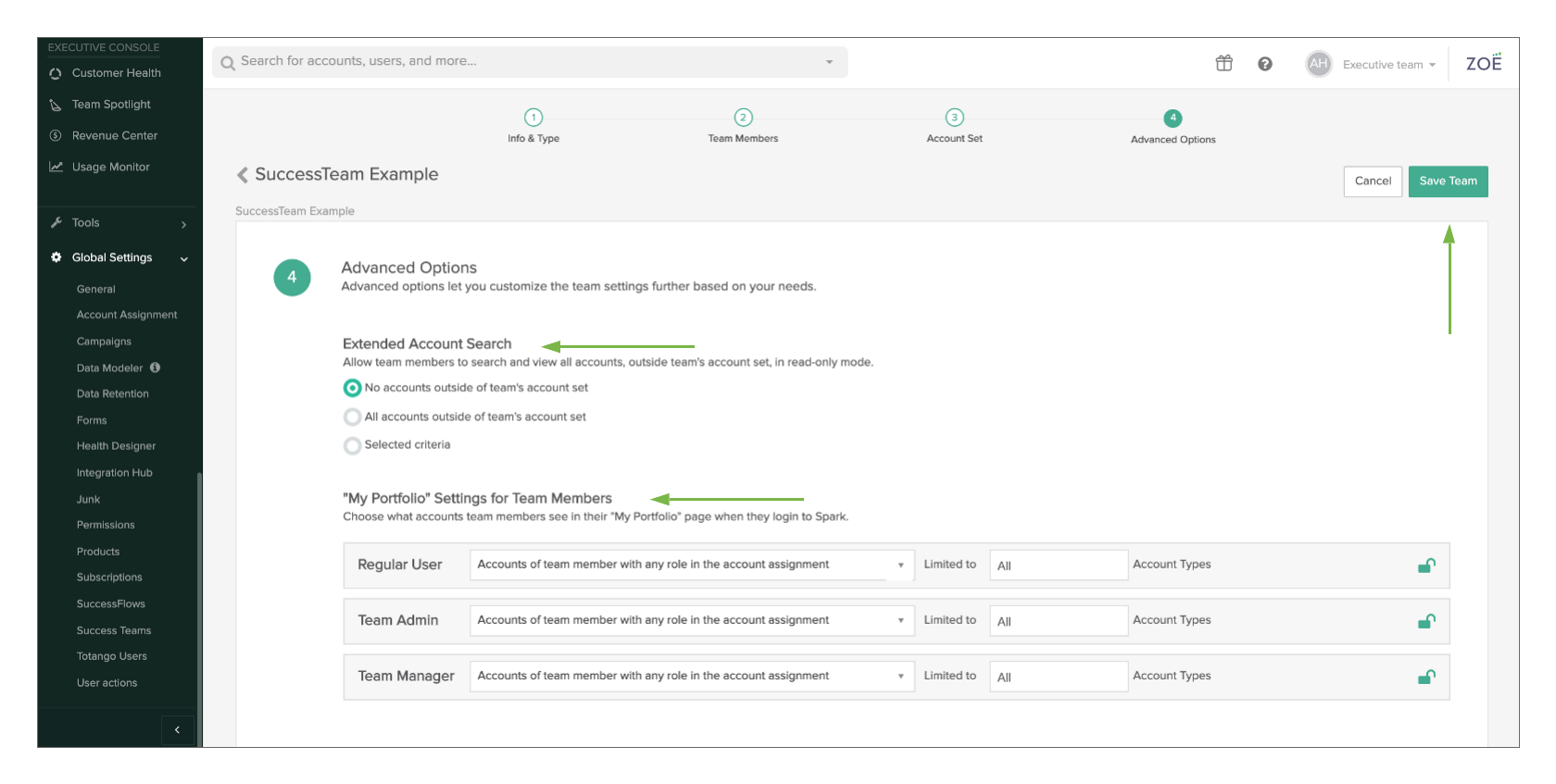Open Customer Health in sidebar
Image resolution: width=1556 pixels, height=784 pixels.
[x=117, y=73]
